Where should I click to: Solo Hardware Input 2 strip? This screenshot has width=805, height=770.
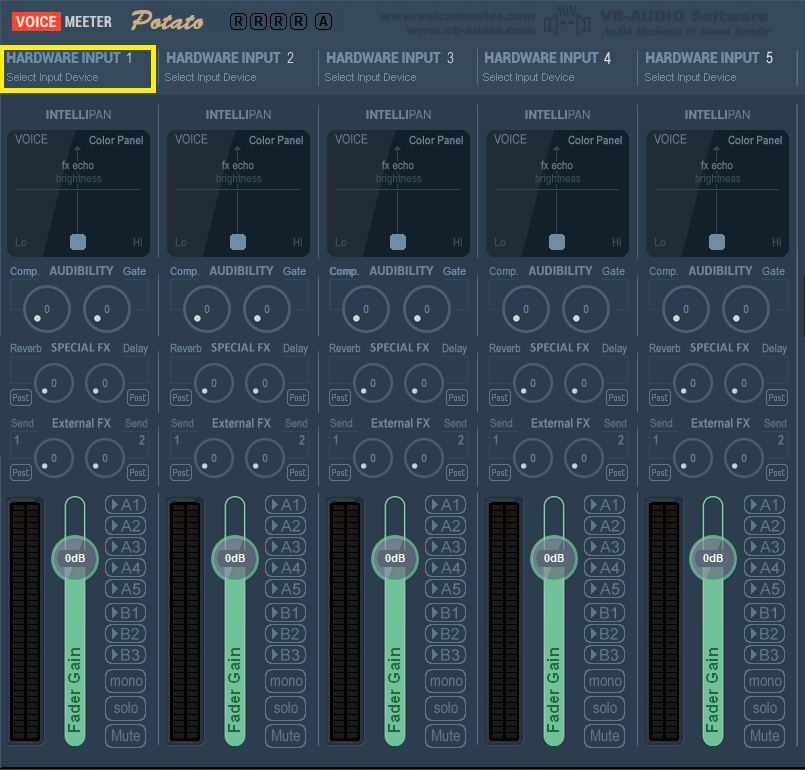click(285, 708)
